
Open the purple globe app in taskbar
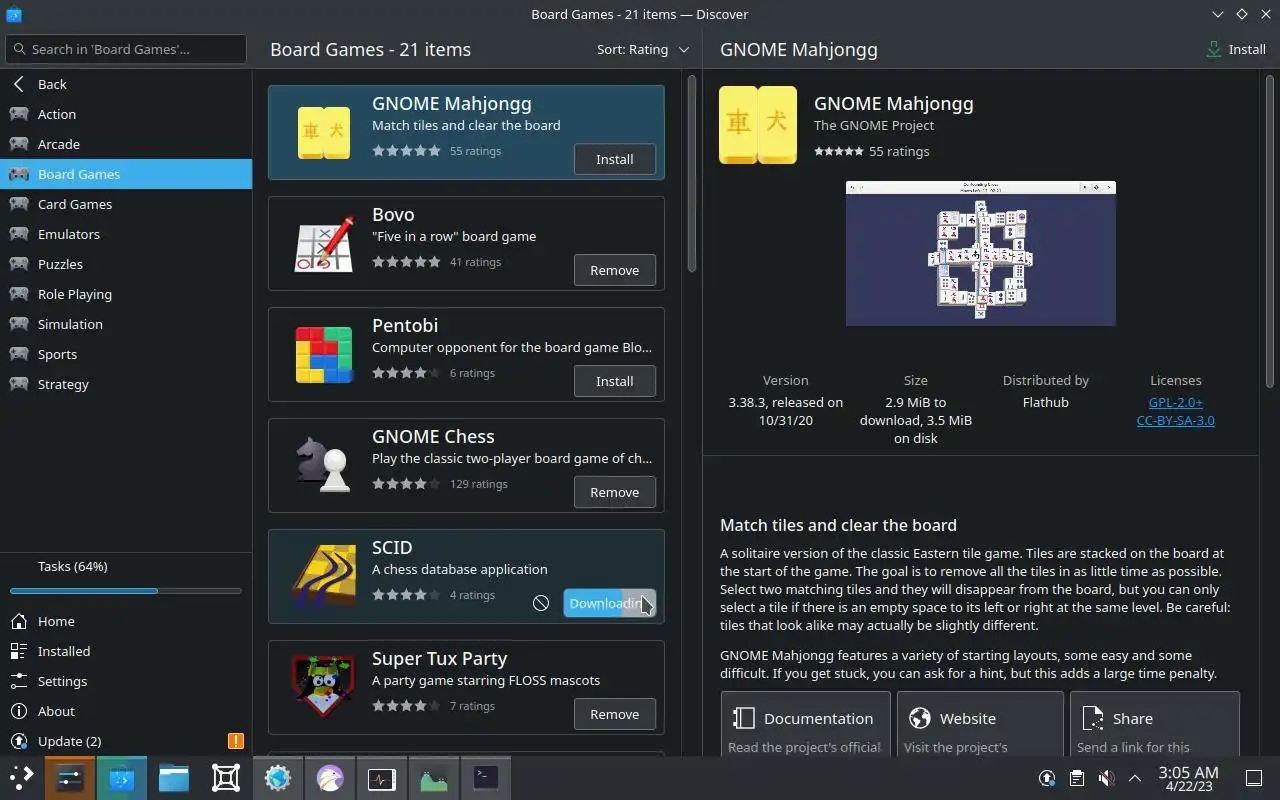(x=330, y=777)
